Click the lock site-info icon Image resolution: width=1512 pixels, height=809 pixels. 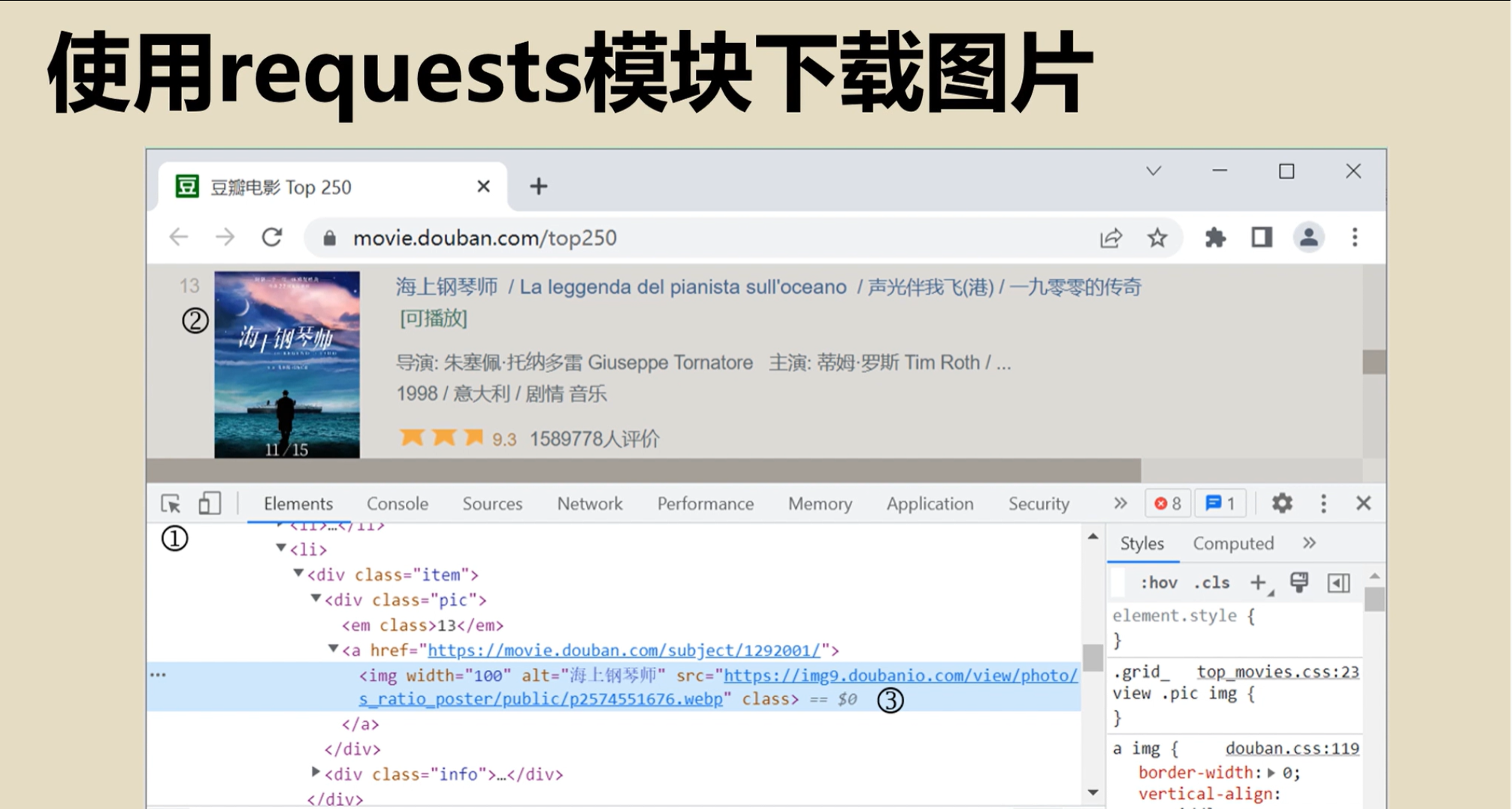tap(329, 238)
